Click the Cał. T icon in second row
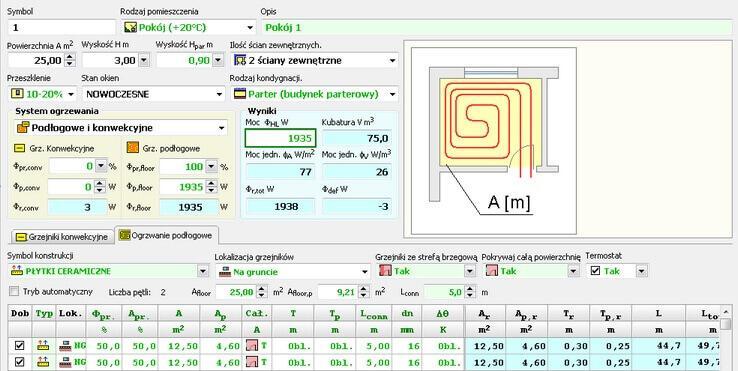The height and width of the screenshot is (371, 738). click(x=252, y=363)
